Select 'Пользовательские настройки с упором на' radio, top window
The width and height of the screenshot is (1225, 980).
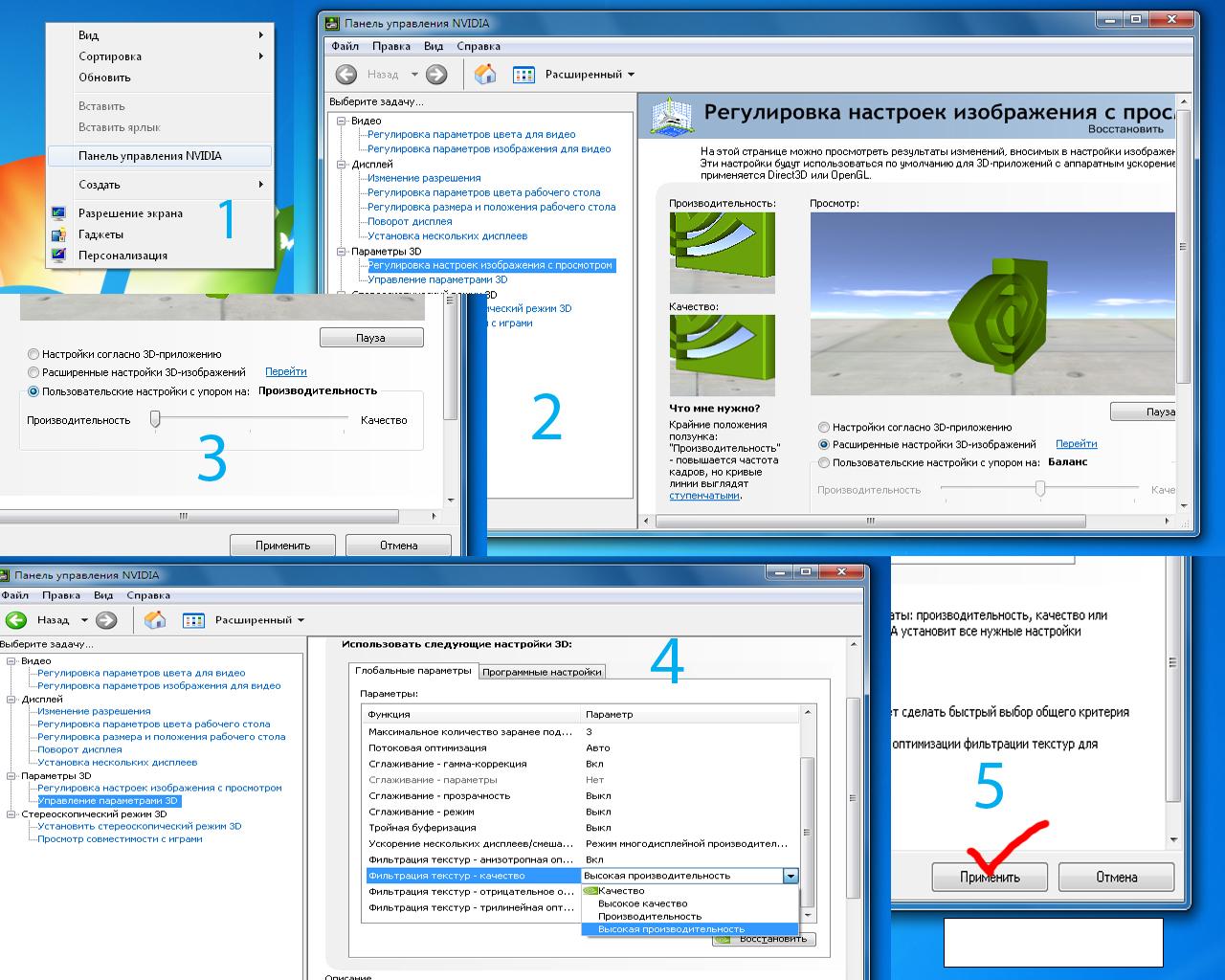[x=824, y=463]
